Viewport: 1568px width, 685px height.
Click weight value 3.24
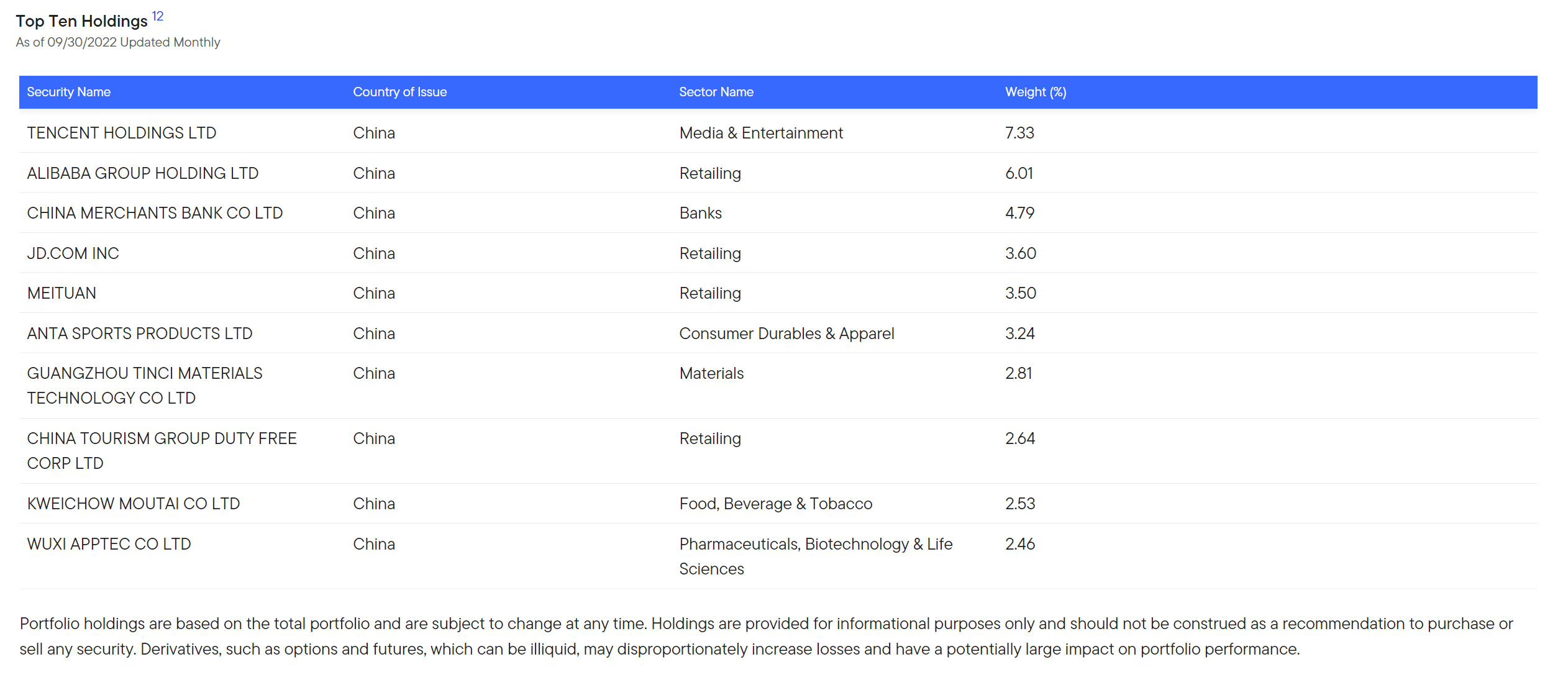click(x=1020, y=333)
